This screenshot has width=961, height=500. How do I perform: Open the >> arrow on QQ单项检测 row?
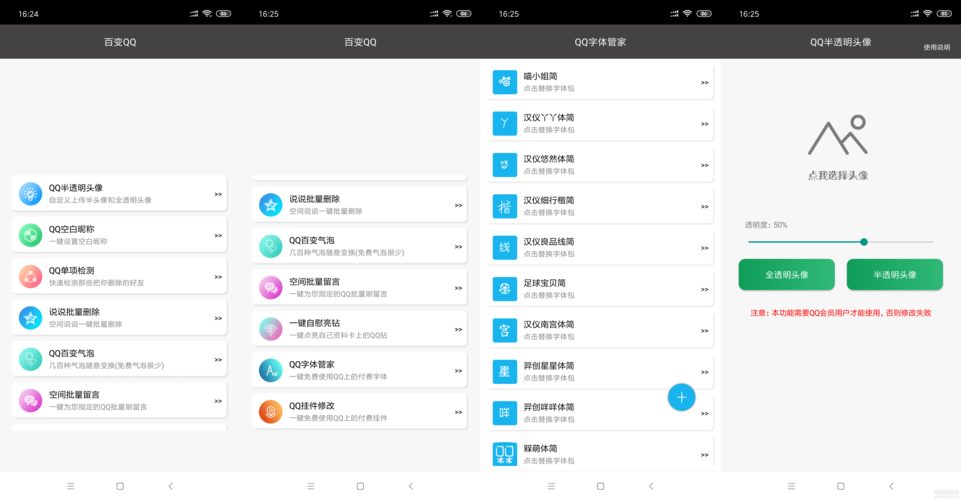[x=218, y=277]
